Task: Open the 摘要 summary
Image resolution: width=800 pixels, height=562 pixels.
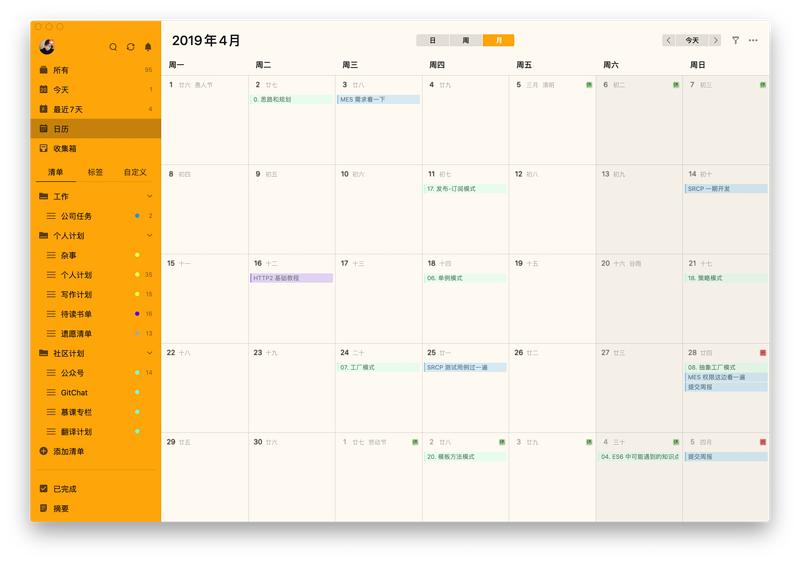Action: (x=96, y=508)
